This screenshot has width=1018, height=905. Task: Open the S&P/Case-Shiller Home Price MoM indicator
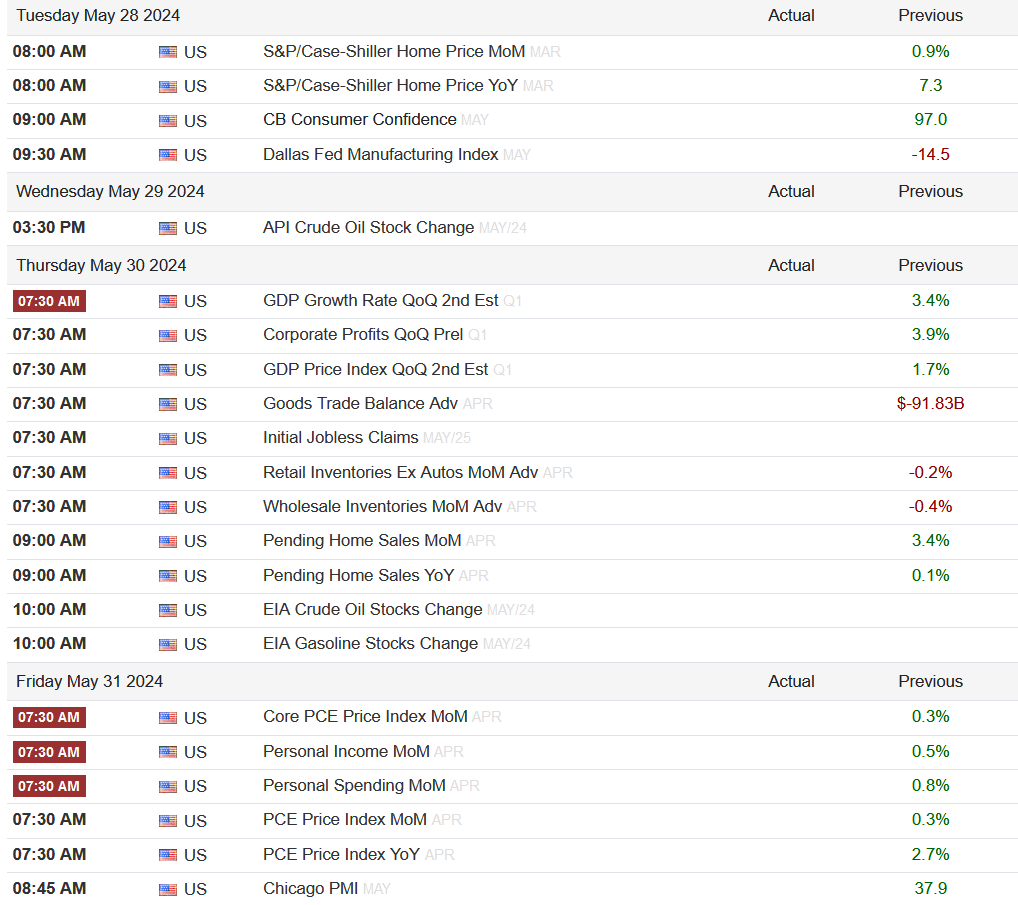394,51
